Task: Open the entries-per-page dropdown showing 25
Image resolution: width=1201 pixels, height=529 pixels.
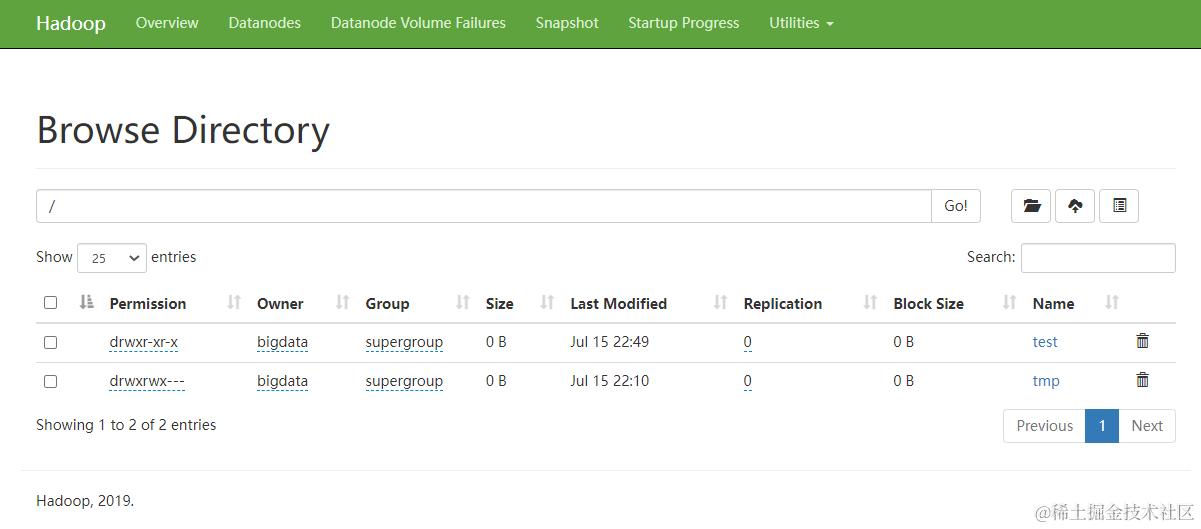Action: [112, 258]
